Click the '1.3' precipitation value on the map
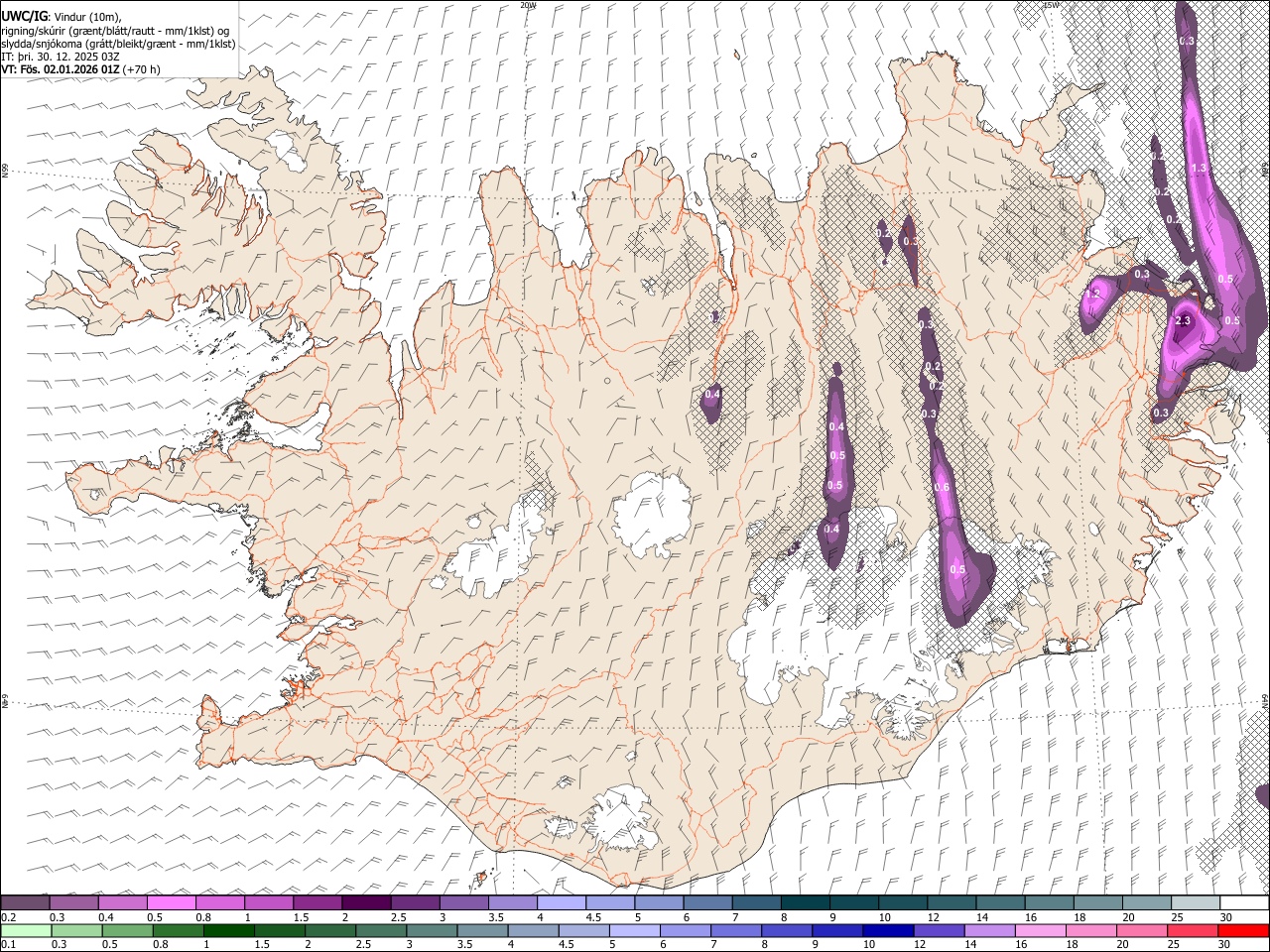 (x=1199, y=169)
